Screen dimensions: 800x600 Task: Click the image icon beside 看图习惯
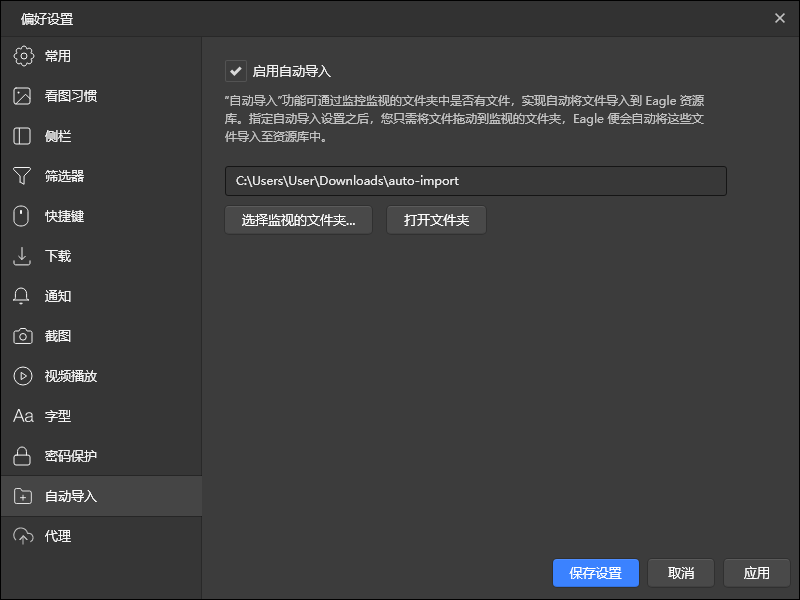(22, 96)
